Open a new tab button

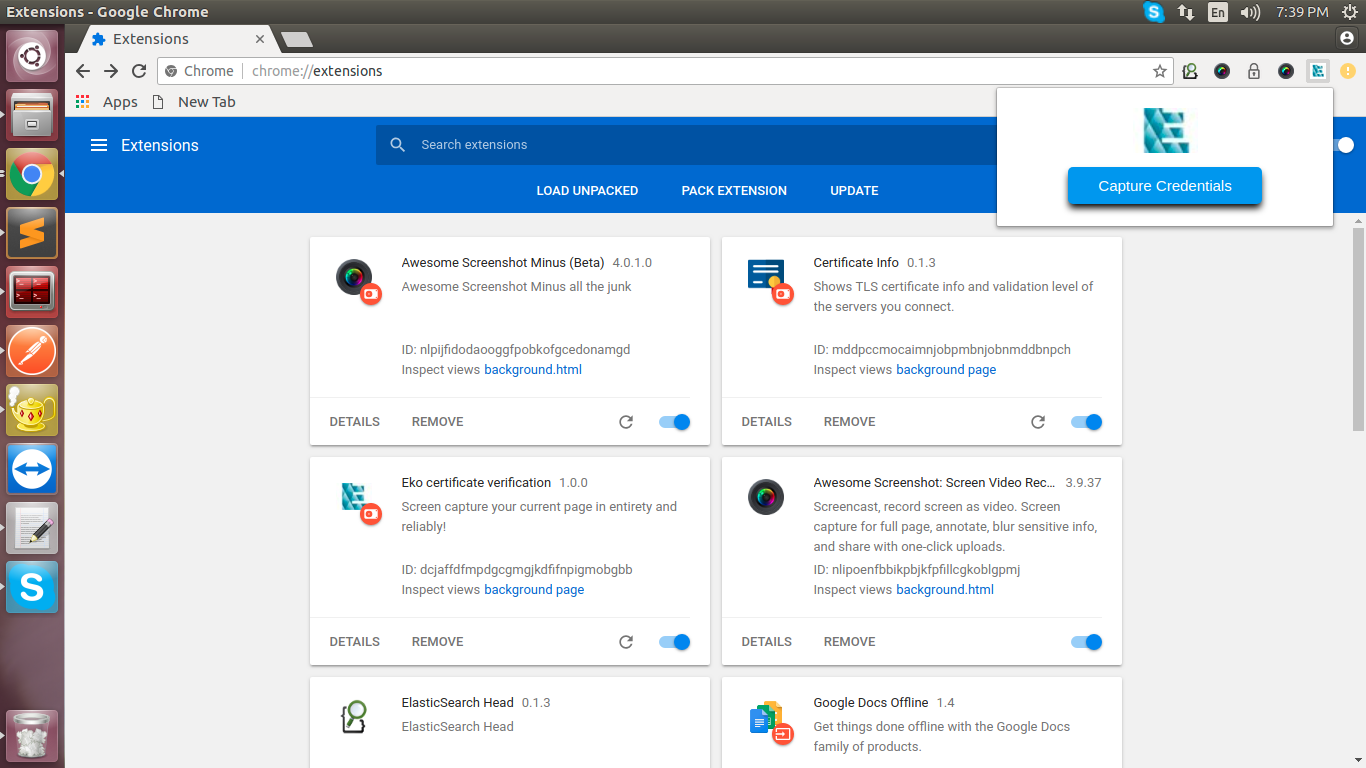(x=297, y=39)
